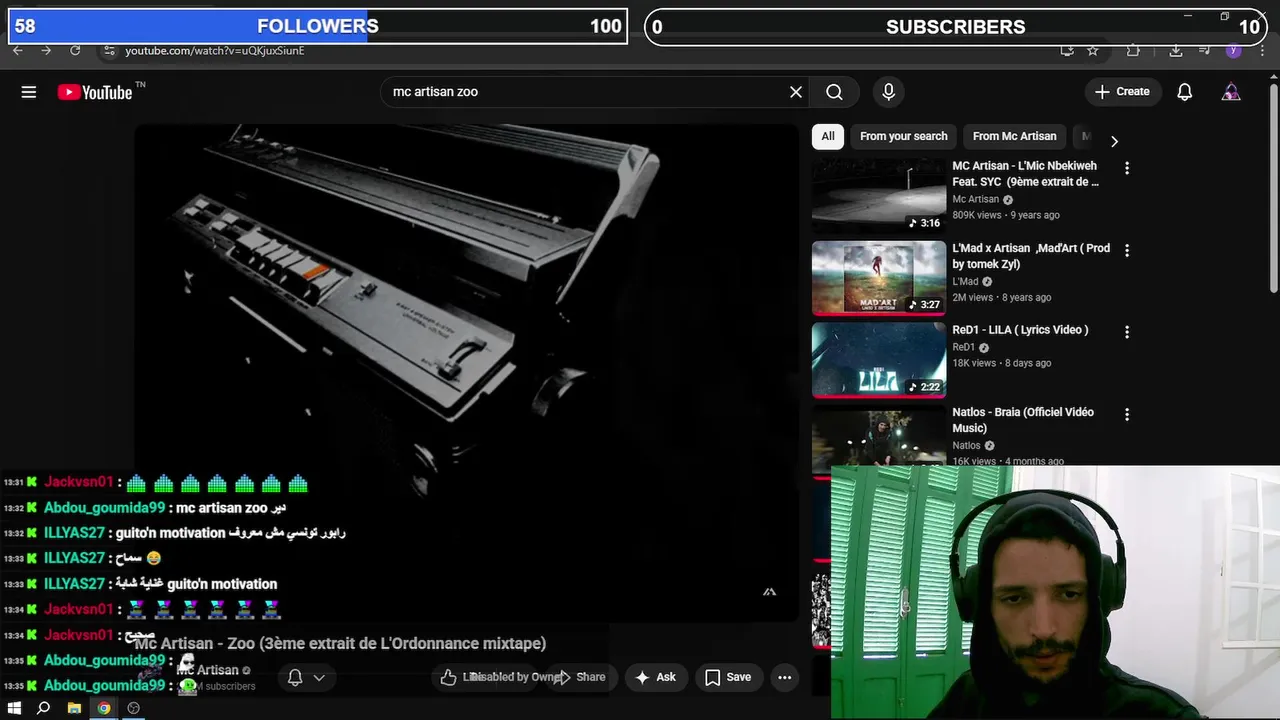Open the browser downloads icon
Viewport: 1280px width, 720px height.
point(1176,51)
